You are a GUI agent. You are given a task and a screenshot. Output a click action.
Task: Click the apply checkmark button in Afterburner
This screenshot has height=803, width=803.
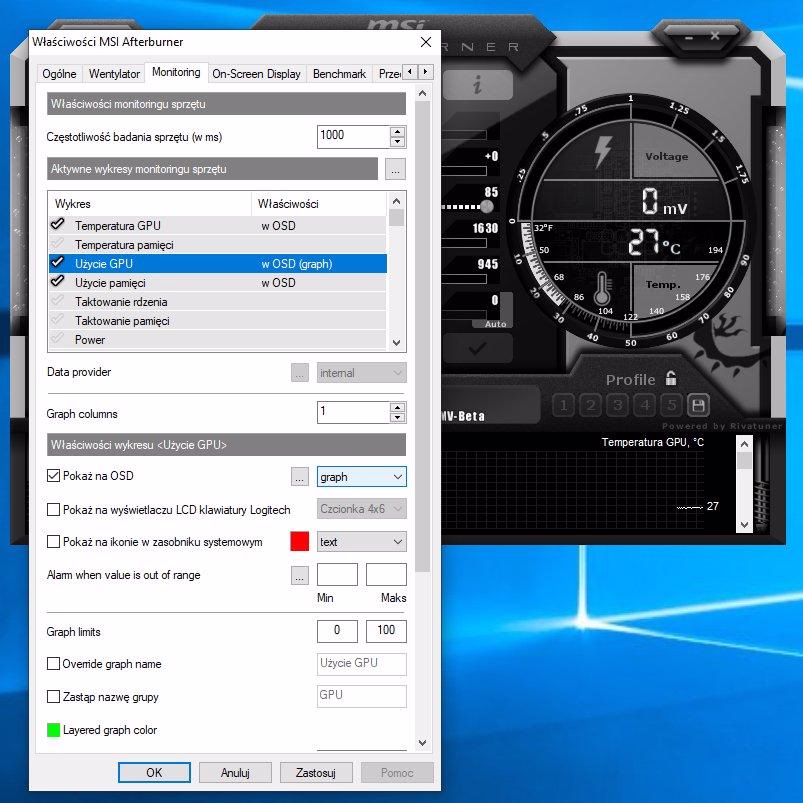(477, 348)
